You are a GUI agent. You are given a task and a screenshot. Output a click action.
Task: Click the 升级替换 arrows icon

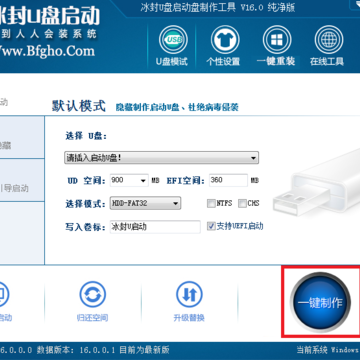189,295
